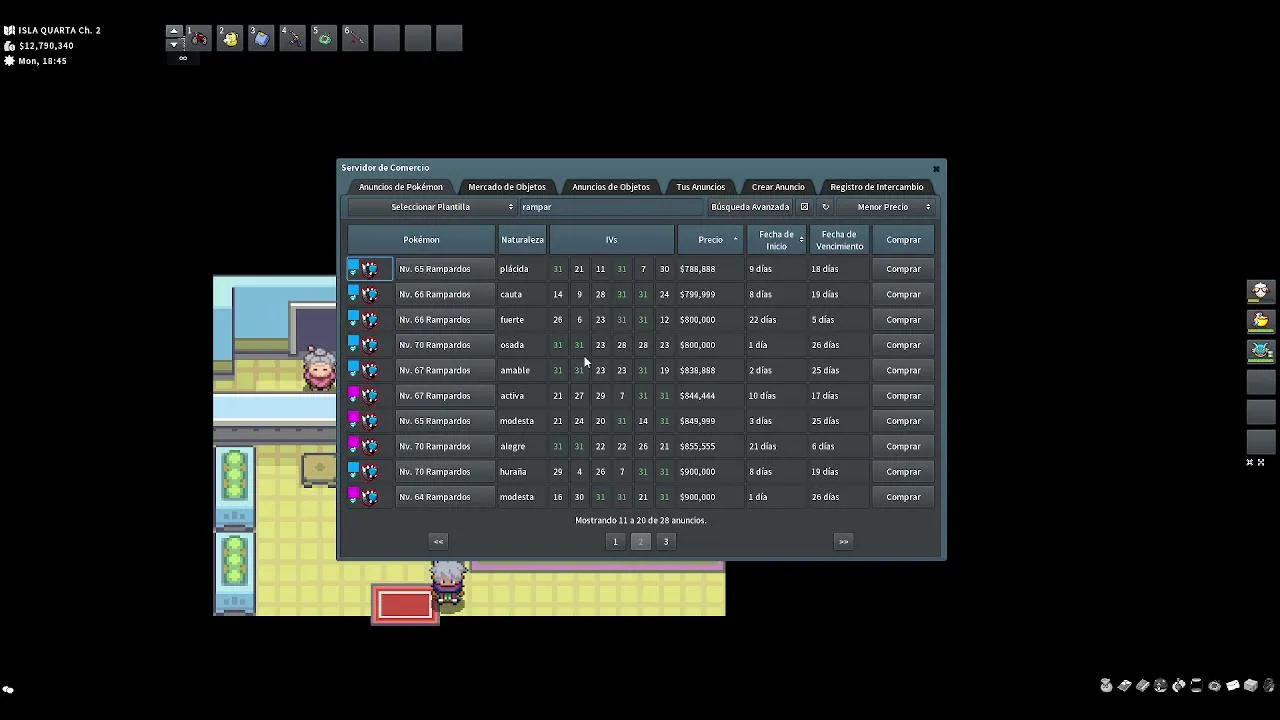Sort by Fecha de Vencimiento column
This screenshot has width=1280, height=720.
[x=840, y=240]
